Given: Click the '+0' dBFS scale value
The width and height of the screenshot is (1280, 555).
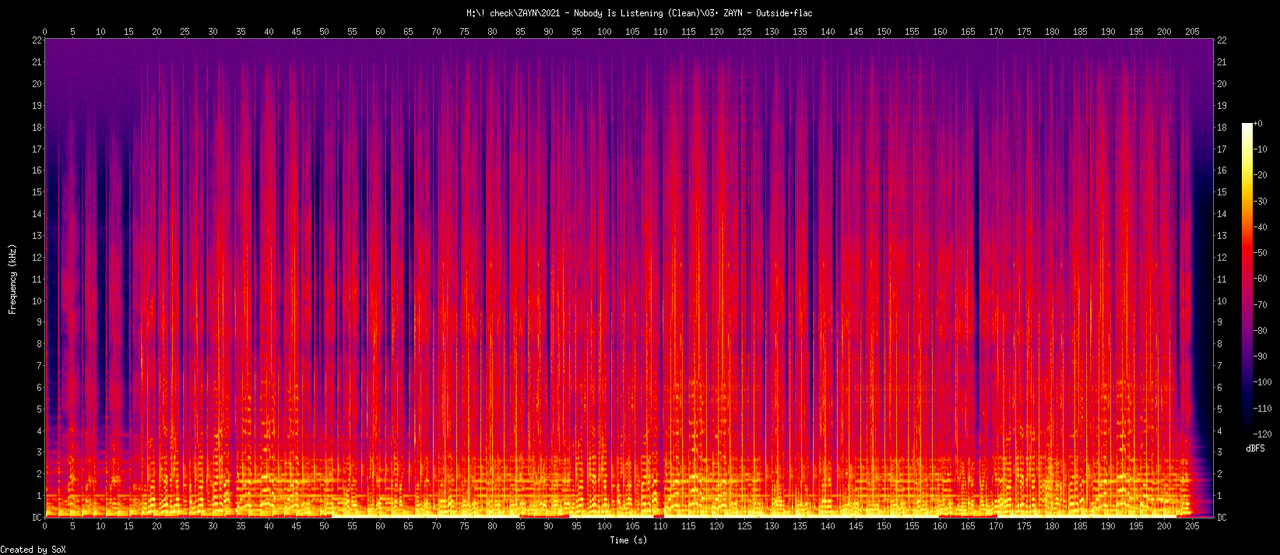Looking at the screenshot, I should pos(1260,123).
